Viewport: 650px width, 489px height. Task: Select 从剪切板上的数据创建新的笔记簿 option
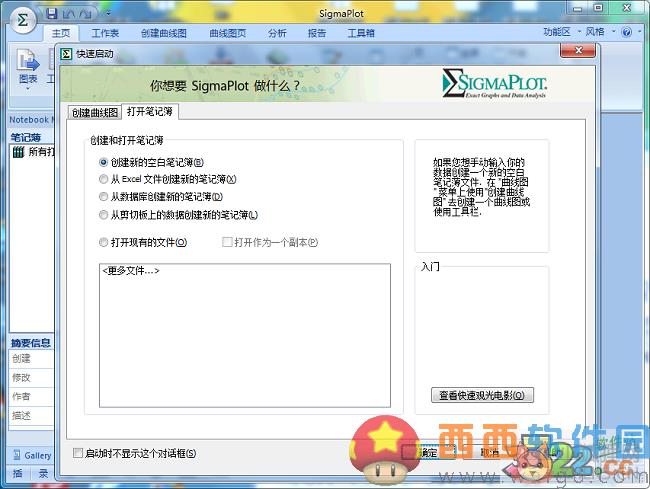click(103, 215)
